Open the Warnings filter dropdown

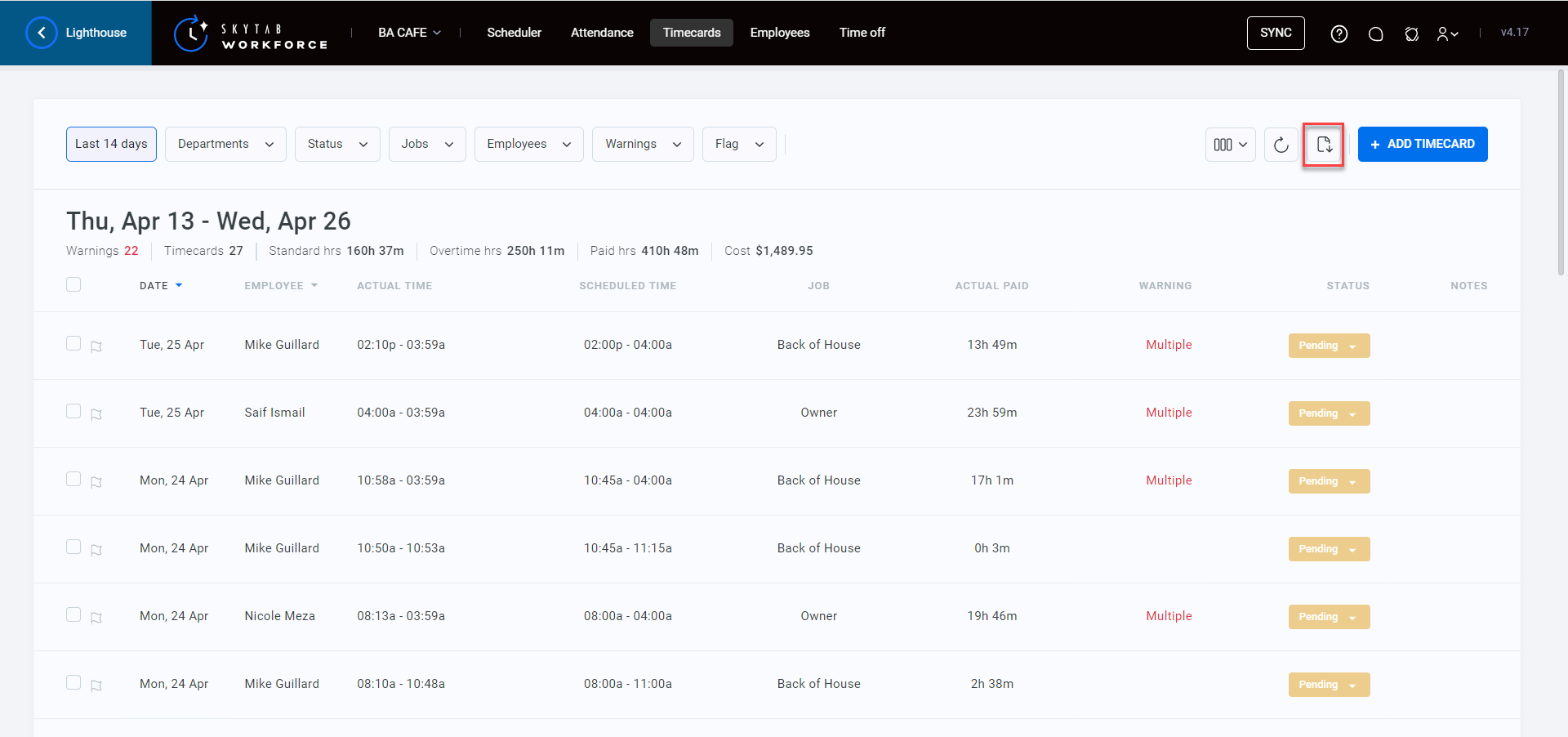point(642,144)
